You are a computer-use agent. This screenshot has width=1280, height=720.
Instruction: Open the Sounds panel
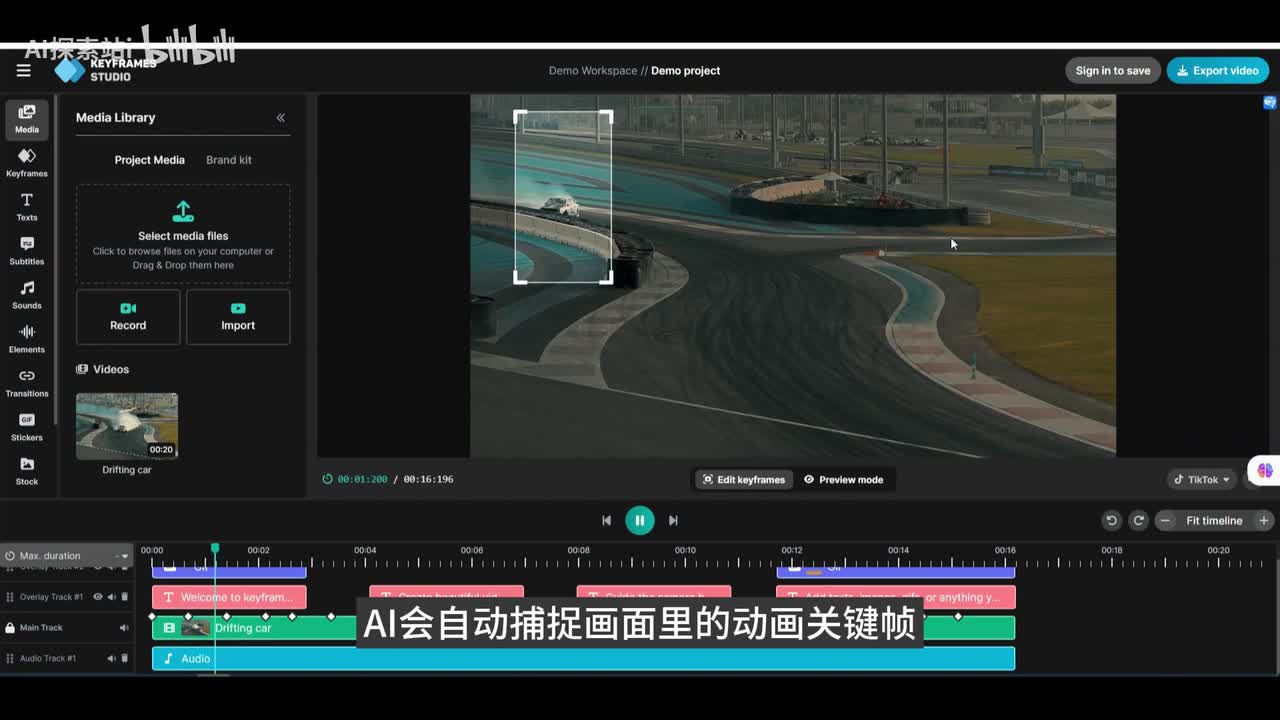[27, 295]
